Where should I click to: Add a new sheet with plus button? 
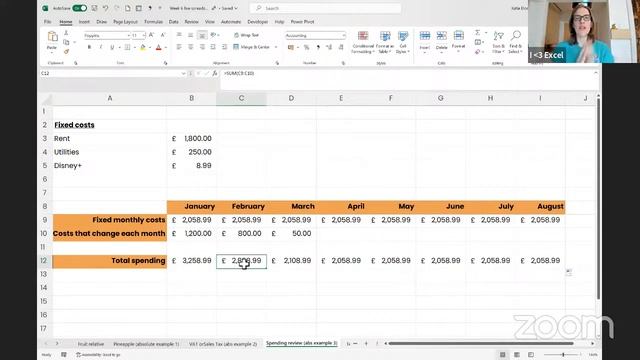click(366, 344)
